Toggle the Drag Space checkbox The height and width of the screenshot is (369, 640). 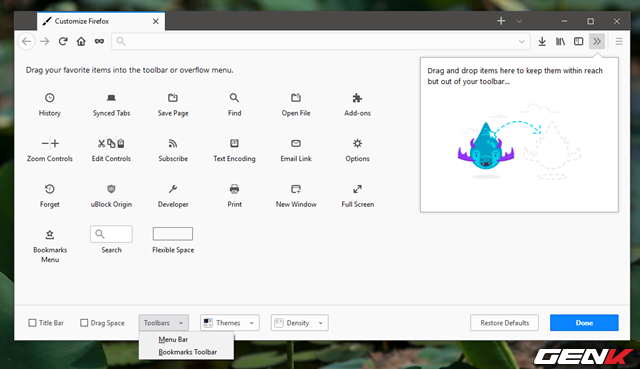(84, 323)
